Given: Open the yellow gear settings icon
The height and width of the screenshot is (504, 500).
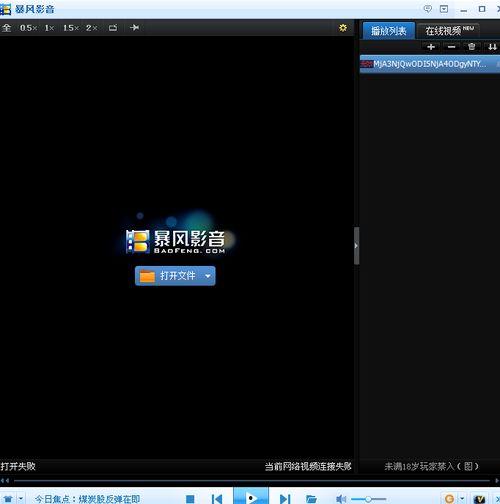Looking at the screenshot, I should pyautogui.click(x=343, y=28).
